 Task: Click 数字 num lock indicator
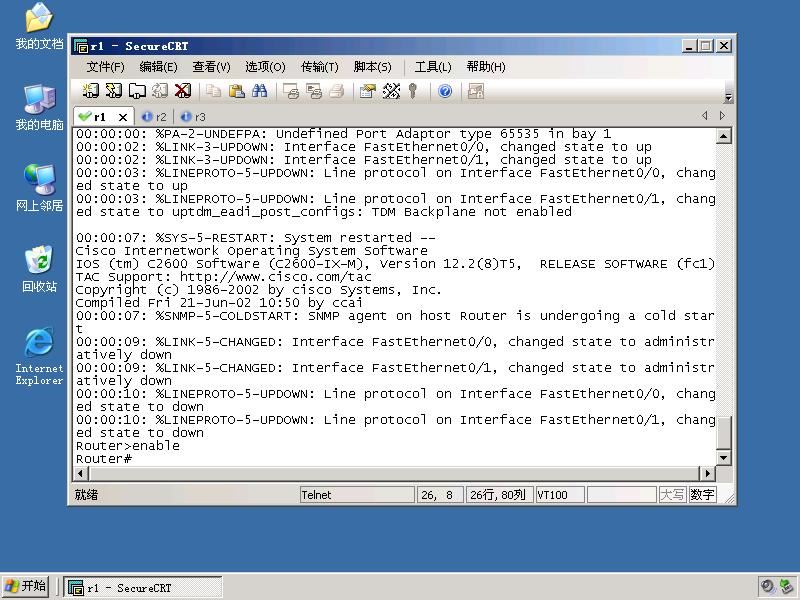pos(702,494)
